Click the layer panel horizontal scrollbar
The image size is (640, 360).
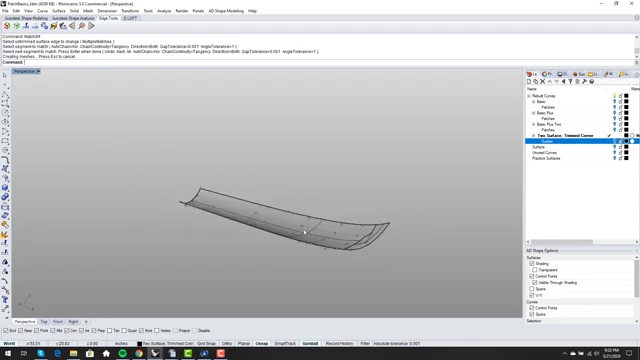click(562, 242)
